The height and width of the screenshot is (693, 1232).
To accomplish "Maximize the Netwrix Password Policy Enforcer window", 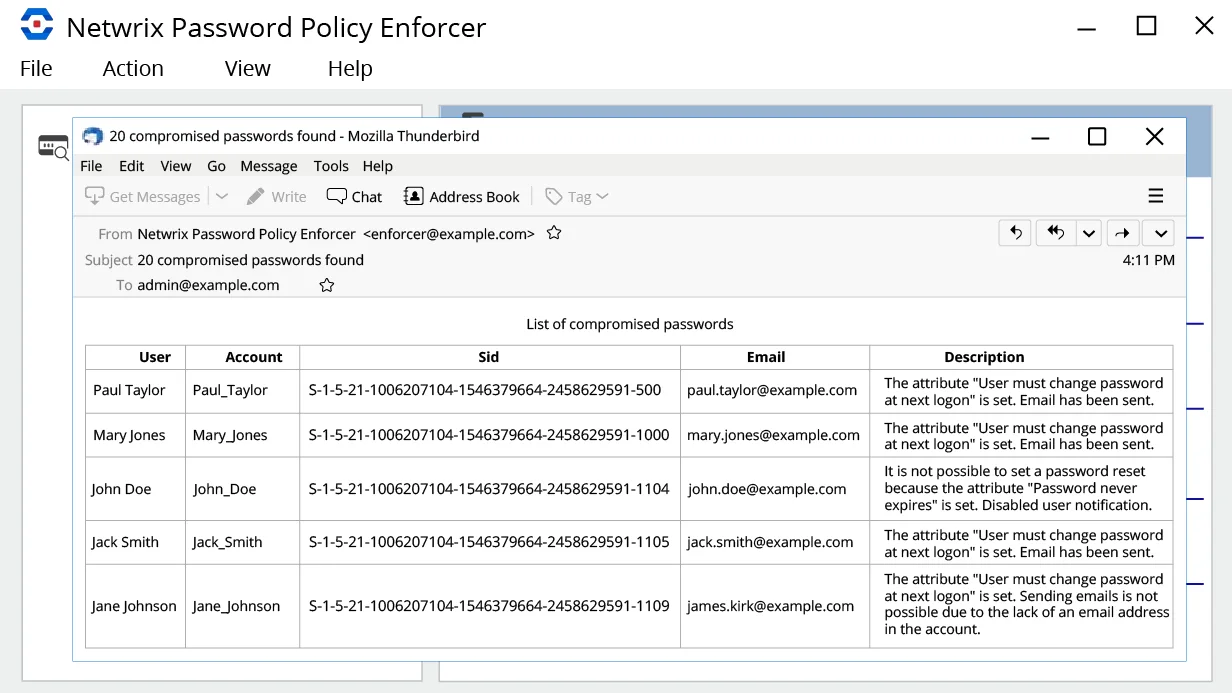I will click(x=1147, y=26).
